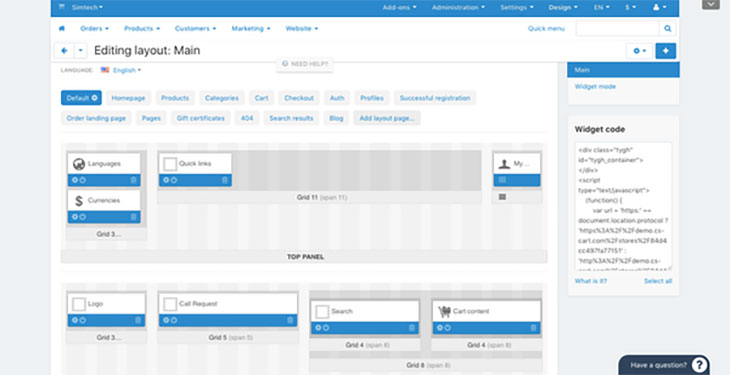Screen dimensions: 730x375
Task: Open settings gear of Languages block
Action: [x=74, y=180]
